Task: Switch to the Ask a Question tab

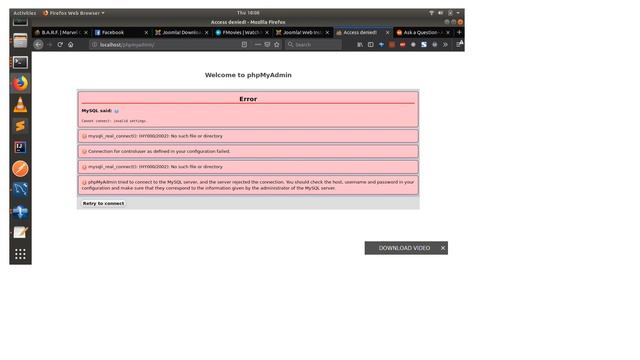Action: point(423,32)
